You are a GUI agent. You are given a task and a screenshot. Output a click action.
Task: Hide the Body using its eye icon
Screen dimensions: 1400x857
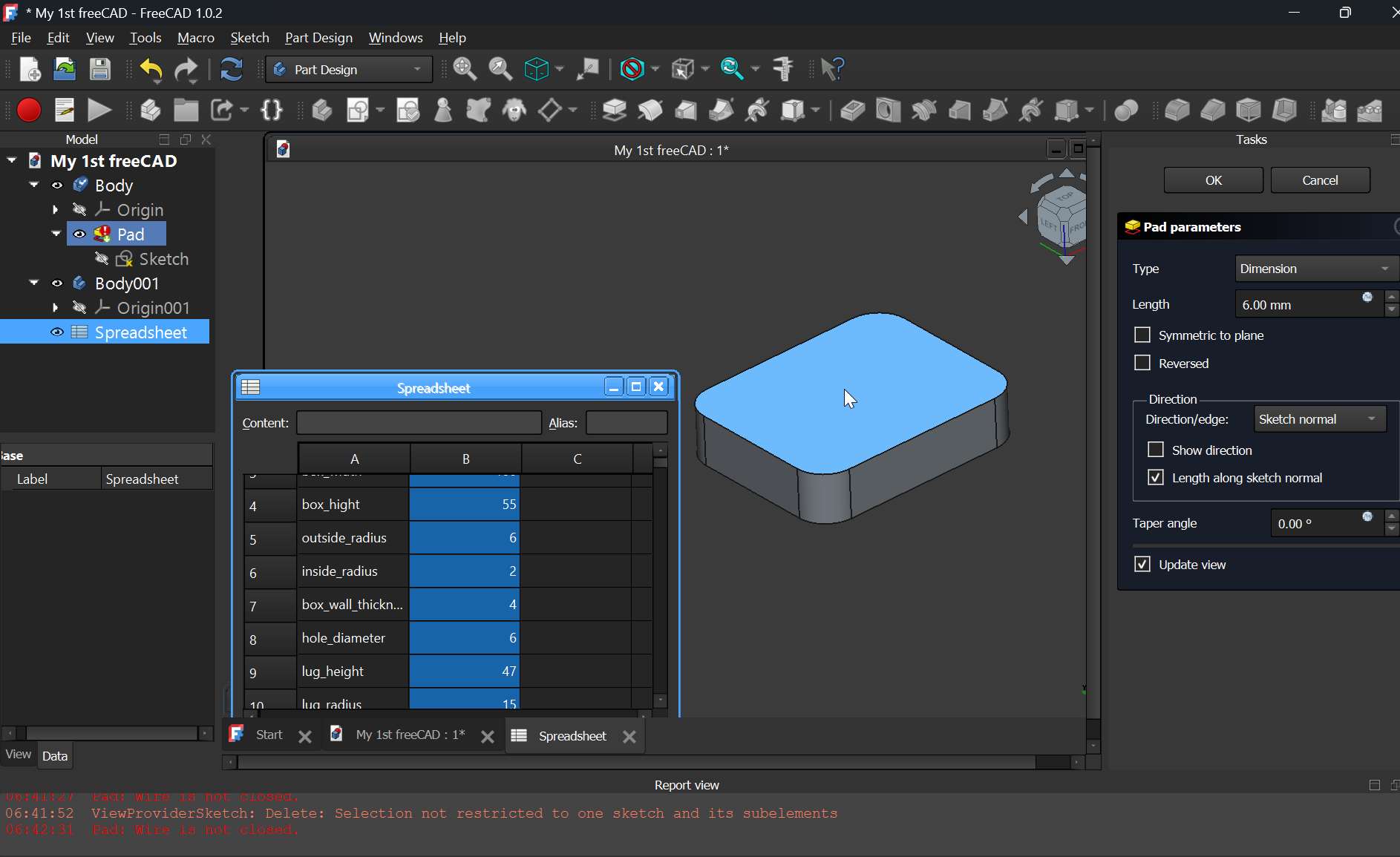coord(57,185)
